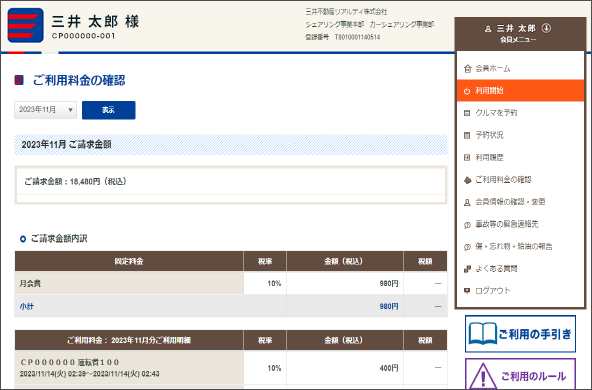The height and width of the screenshot is (390, 592).
Task: Click the 固定料金 column header
Action: (129, 261)
